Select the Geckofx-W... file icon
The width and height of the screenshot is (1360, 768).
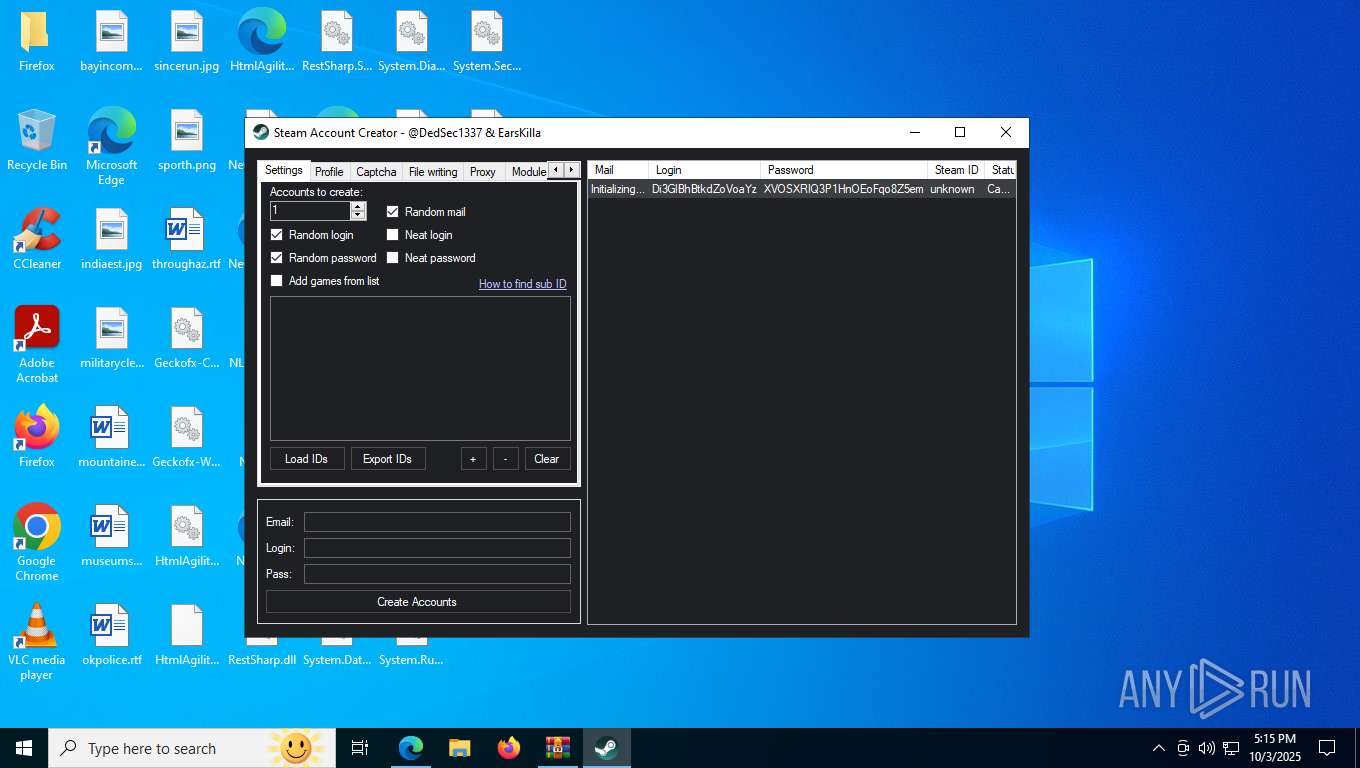pos(187,437)
